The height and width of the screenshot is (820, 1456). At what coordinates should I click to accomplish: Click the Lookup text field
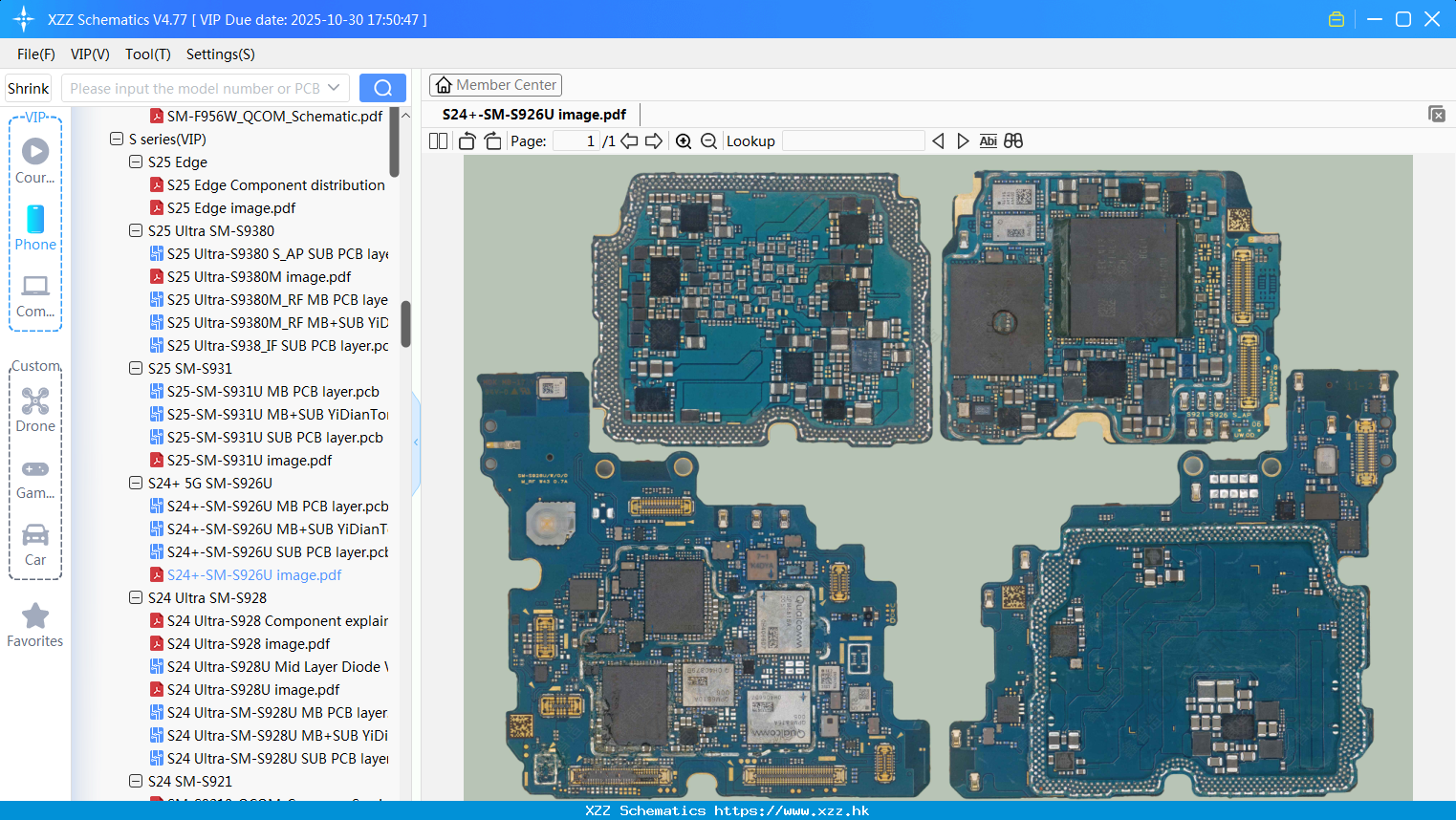(x=854, y=140)
